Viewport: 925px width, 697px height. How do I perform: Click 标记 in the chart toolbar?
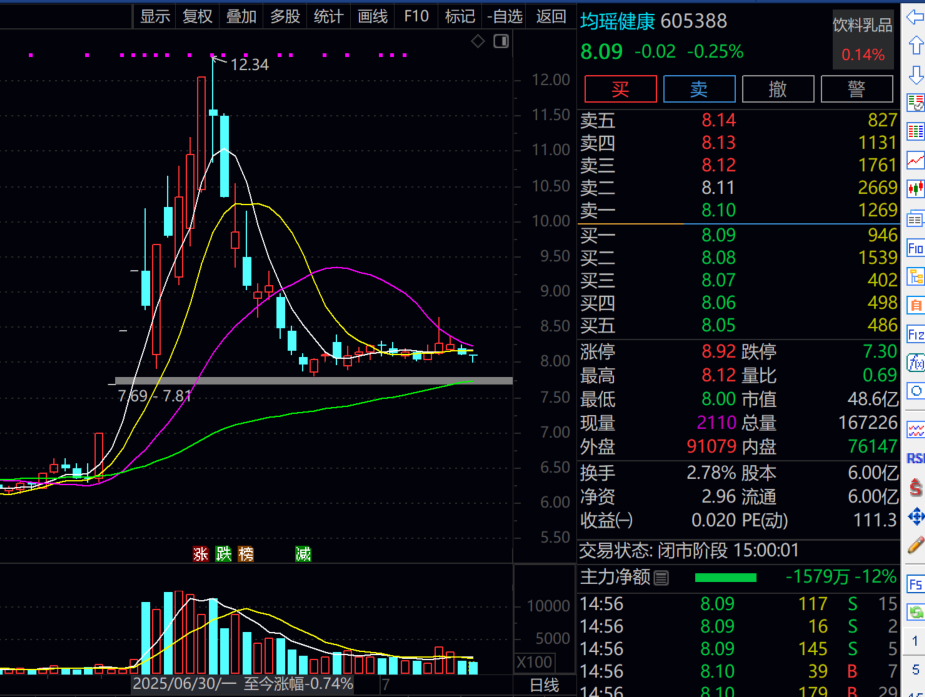[460, 16]
